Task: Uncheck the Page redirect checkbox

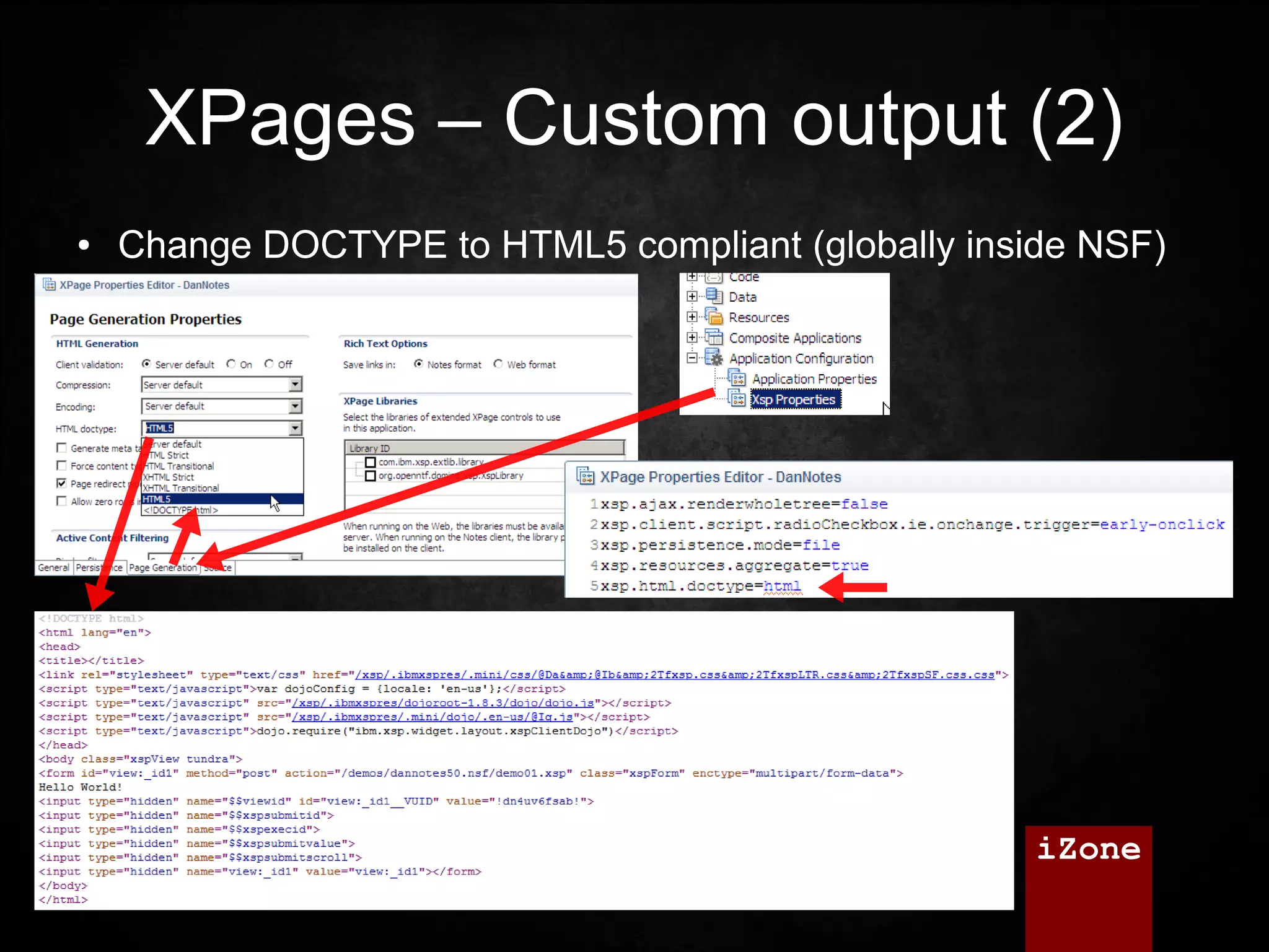Action: 61,483
